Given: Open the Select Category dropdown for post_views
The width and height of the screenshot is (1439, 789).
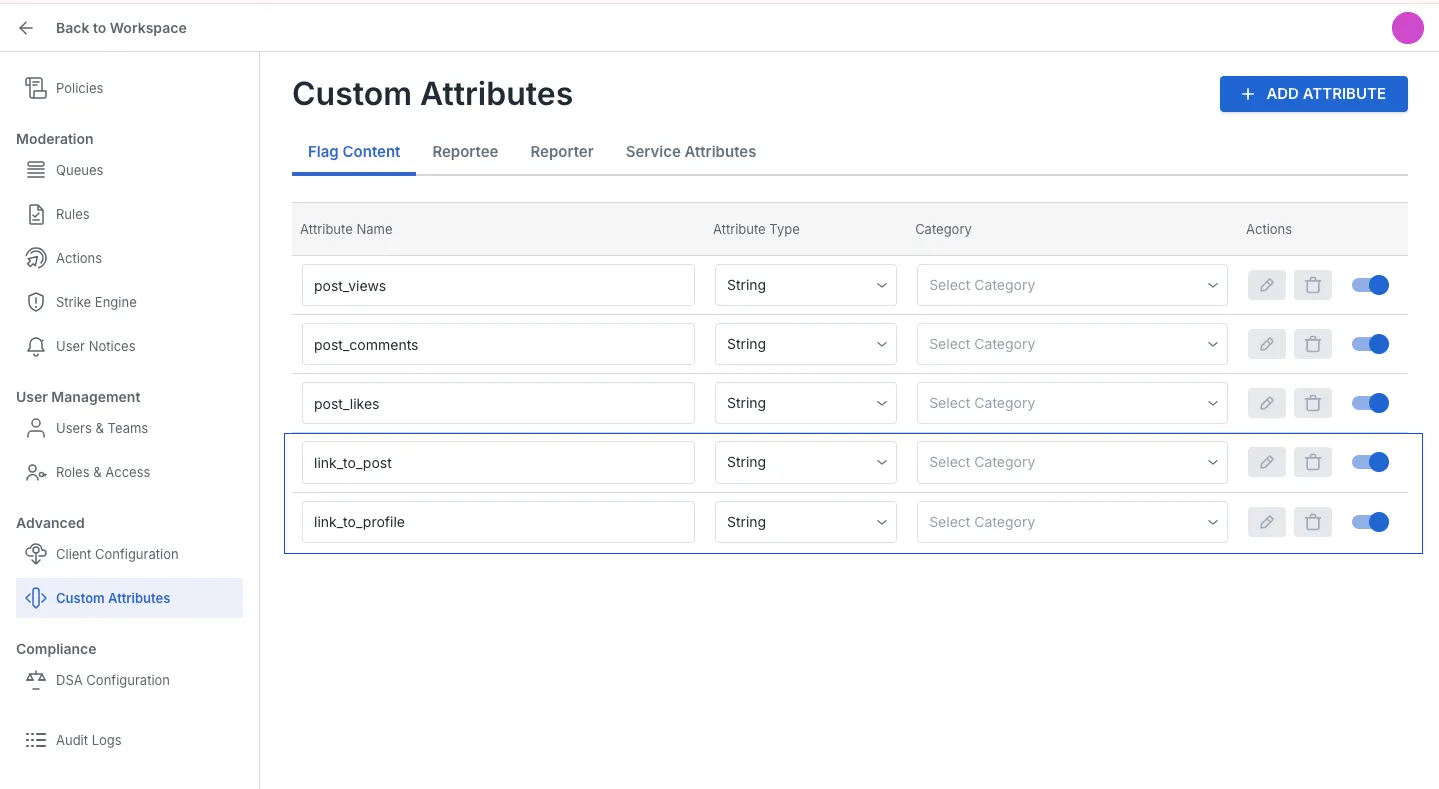Looking at the screenshot, I should coord(1072,285).
